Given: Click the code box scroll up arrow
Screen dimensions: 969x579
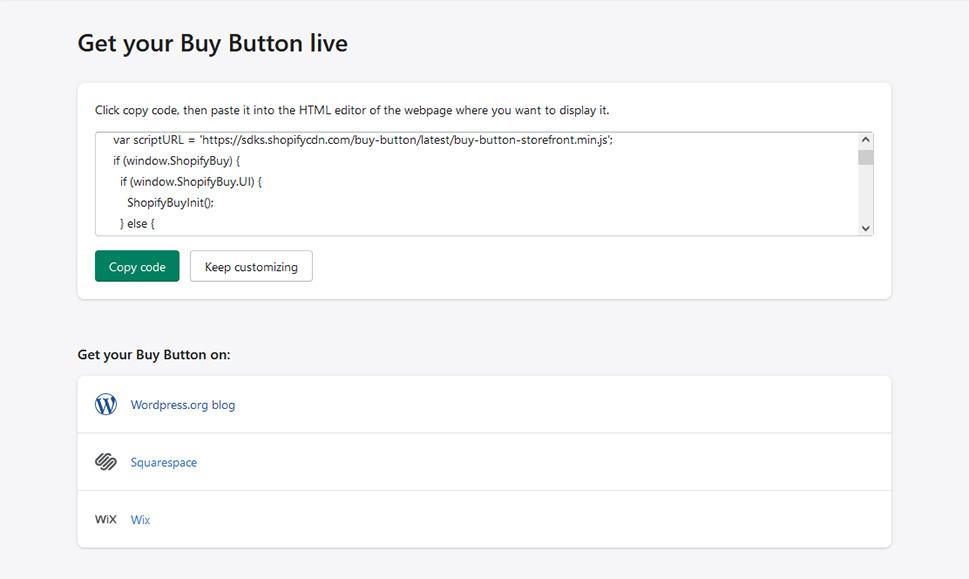Looking at the screenshot, I should pos(865,140).
